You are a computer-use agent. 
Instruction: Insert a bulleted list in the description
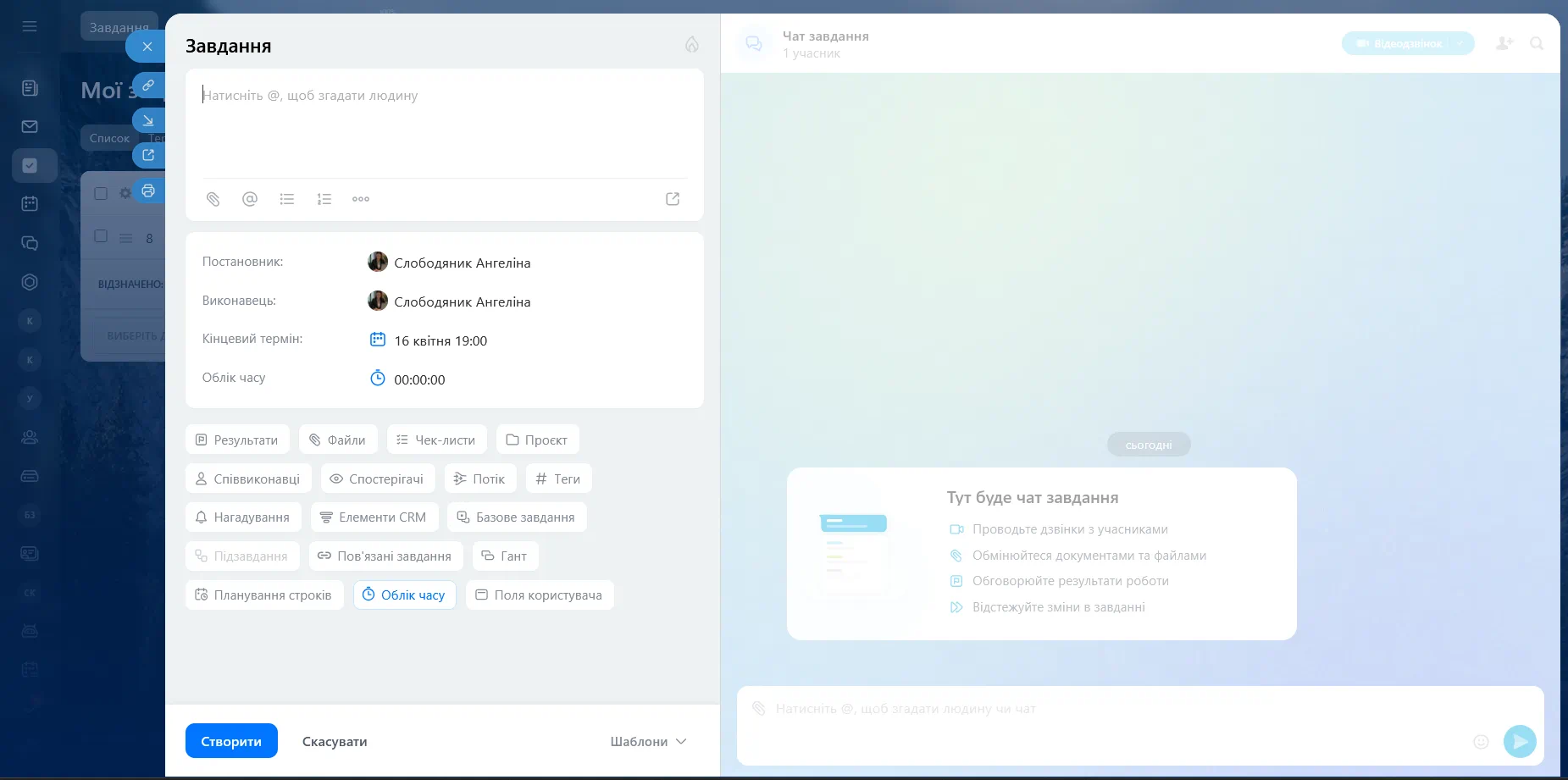[x=287, y=199]
